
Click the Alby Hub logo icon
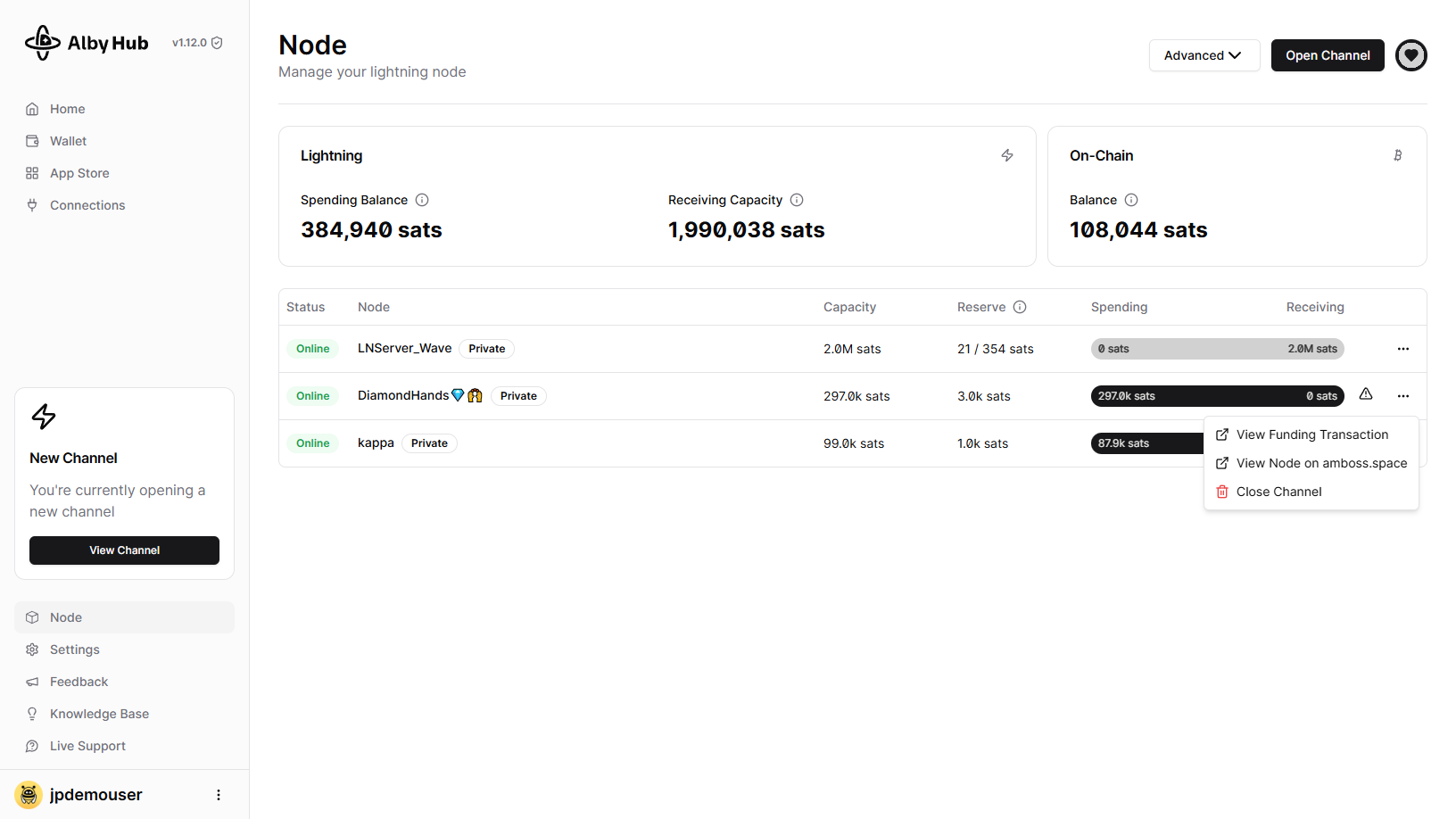(x=42, y=43)
